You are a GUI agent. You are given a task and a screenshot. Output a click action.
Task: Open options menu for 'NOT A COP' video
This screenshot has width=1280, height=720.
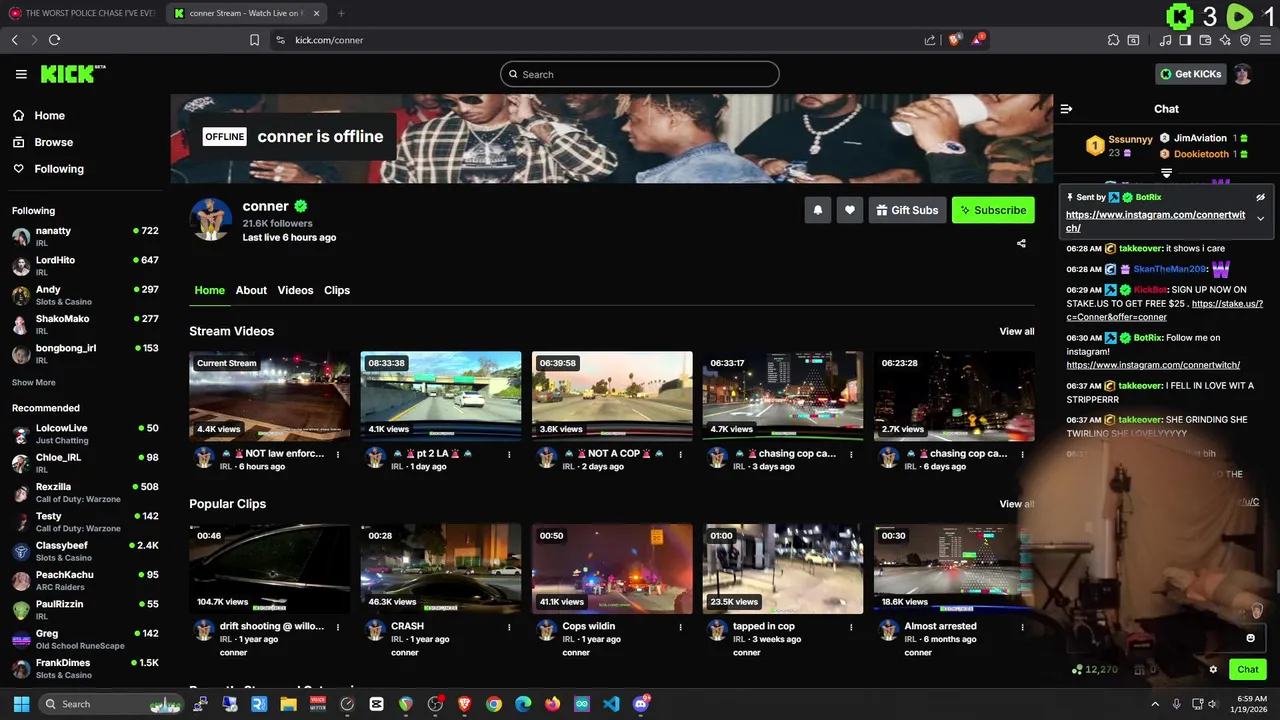(x=680, y=454)
